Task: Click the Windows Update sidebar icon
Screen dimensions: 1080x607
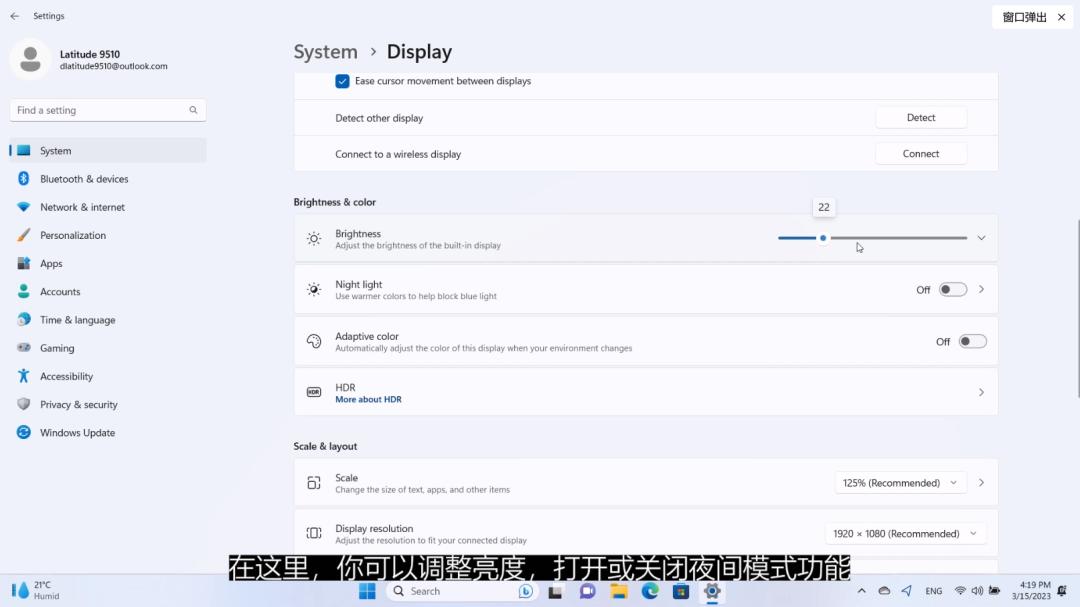Action: (23, 433)
